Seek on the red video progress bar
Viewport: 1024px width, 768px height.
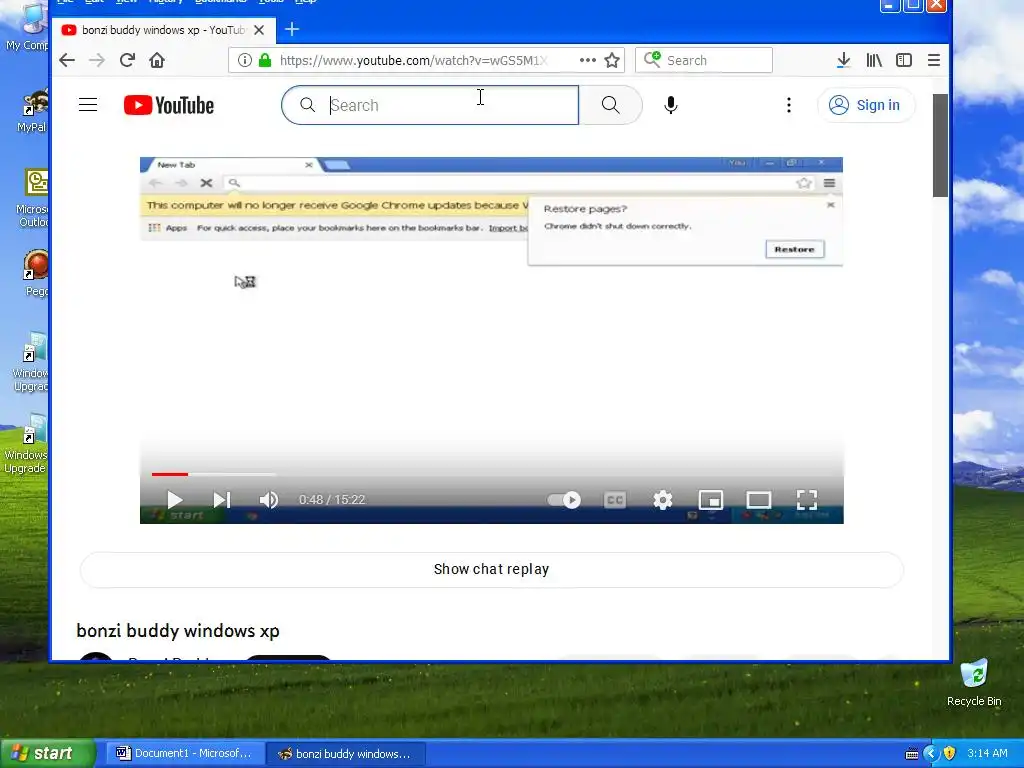[x=170, y=474]
